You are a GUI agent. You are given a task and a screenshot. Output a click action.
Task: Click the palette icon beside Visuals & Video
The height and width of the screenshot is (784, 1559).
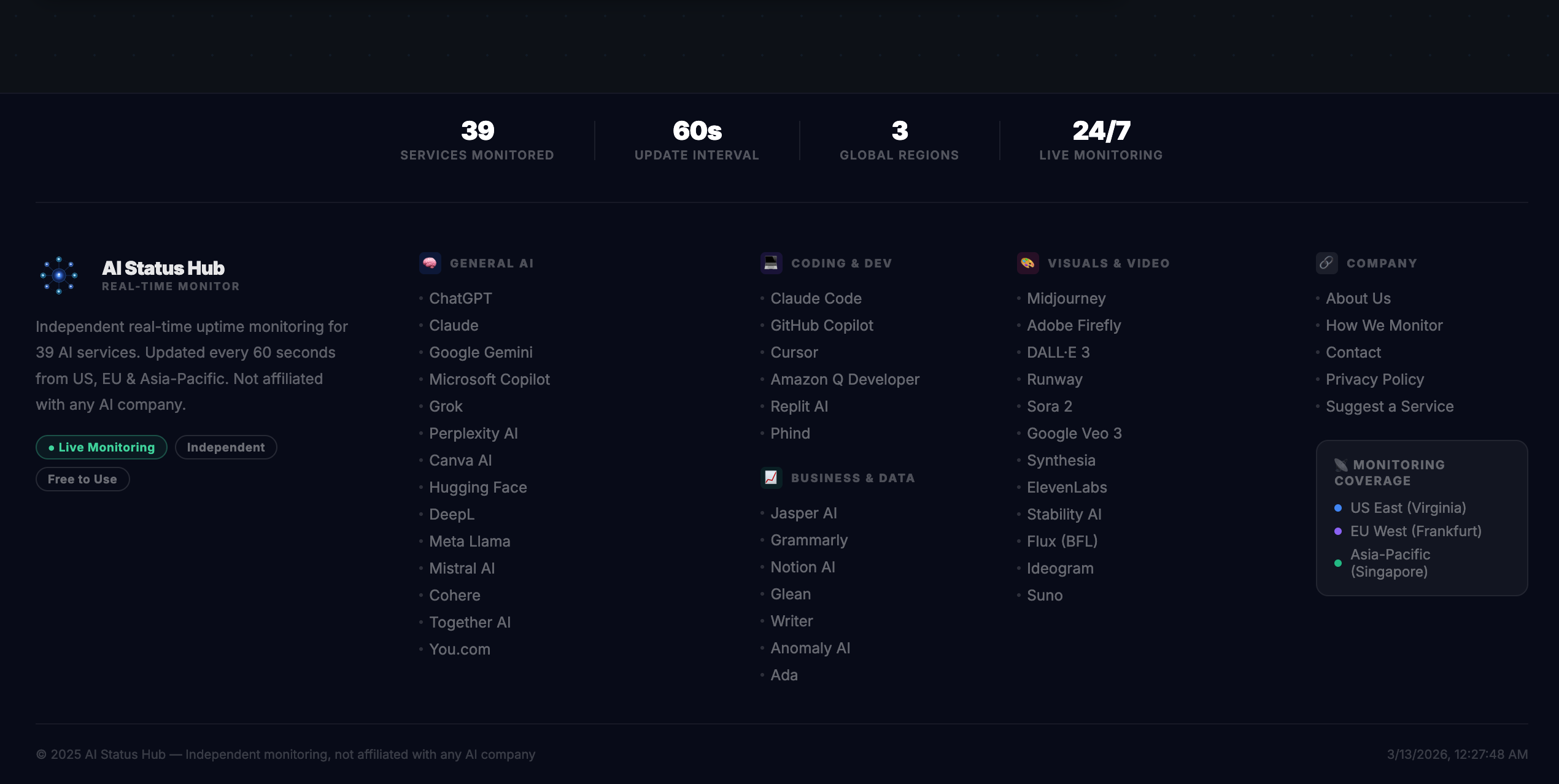point(1027,263)
